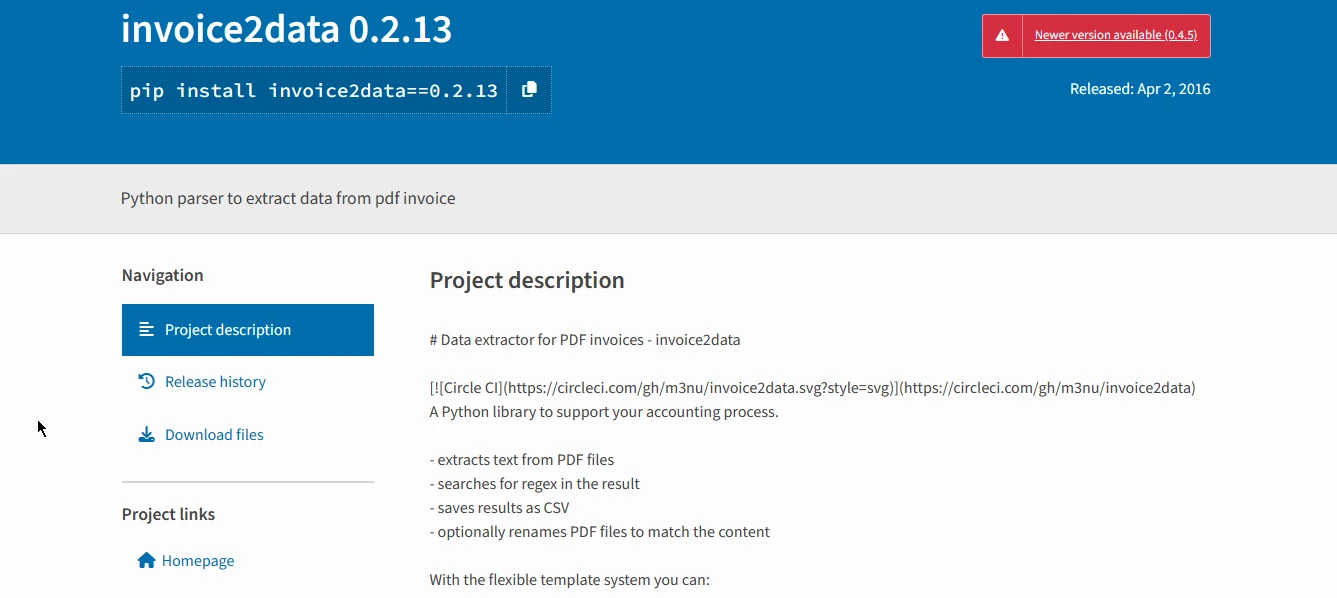Click the warning triangle icon

point(1002,35)
